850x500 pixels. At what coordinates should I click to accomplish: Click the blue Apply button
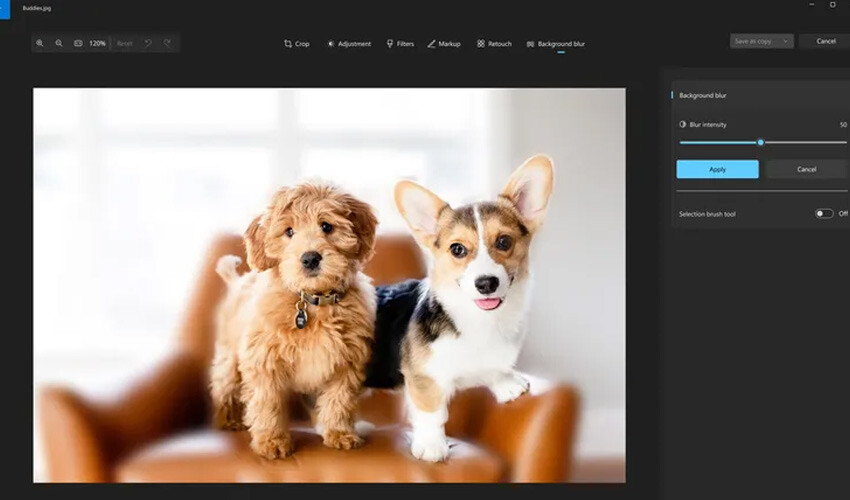pos(717,169)
